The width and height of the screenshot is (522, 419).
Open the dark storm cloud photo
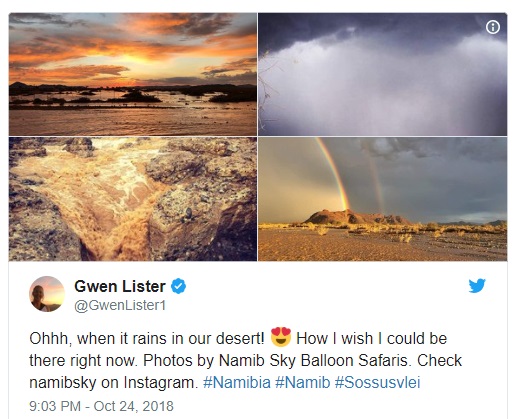383,74
